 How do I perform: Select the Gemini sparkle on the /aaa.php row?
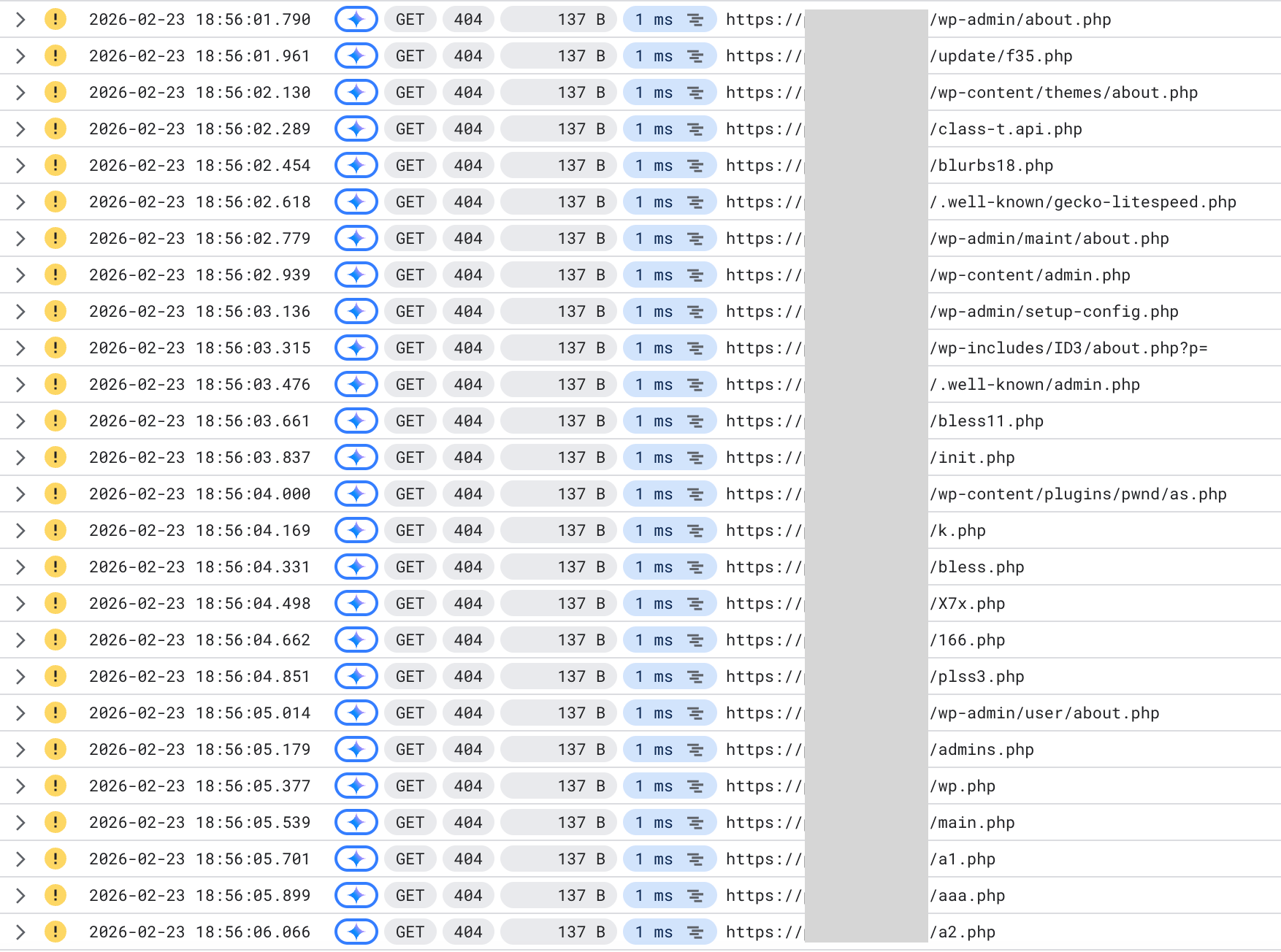(356, 895)
